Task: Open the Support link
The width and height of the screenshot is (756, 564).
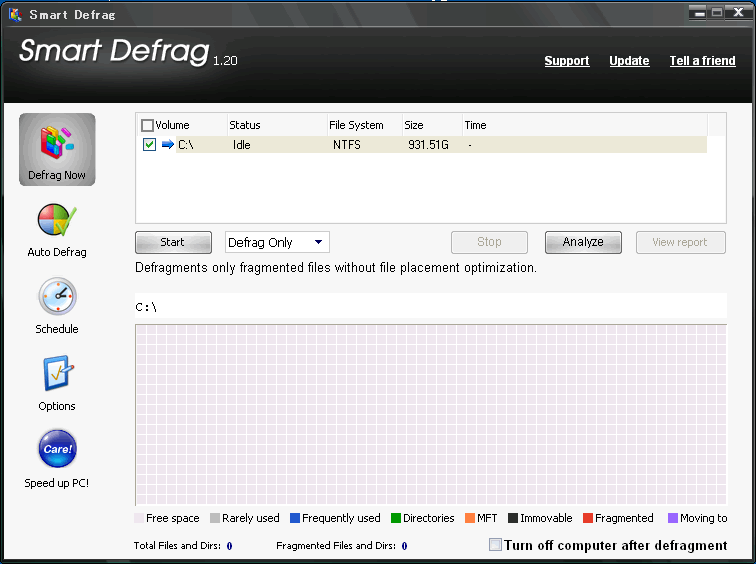Action: (x=567, y=61)
